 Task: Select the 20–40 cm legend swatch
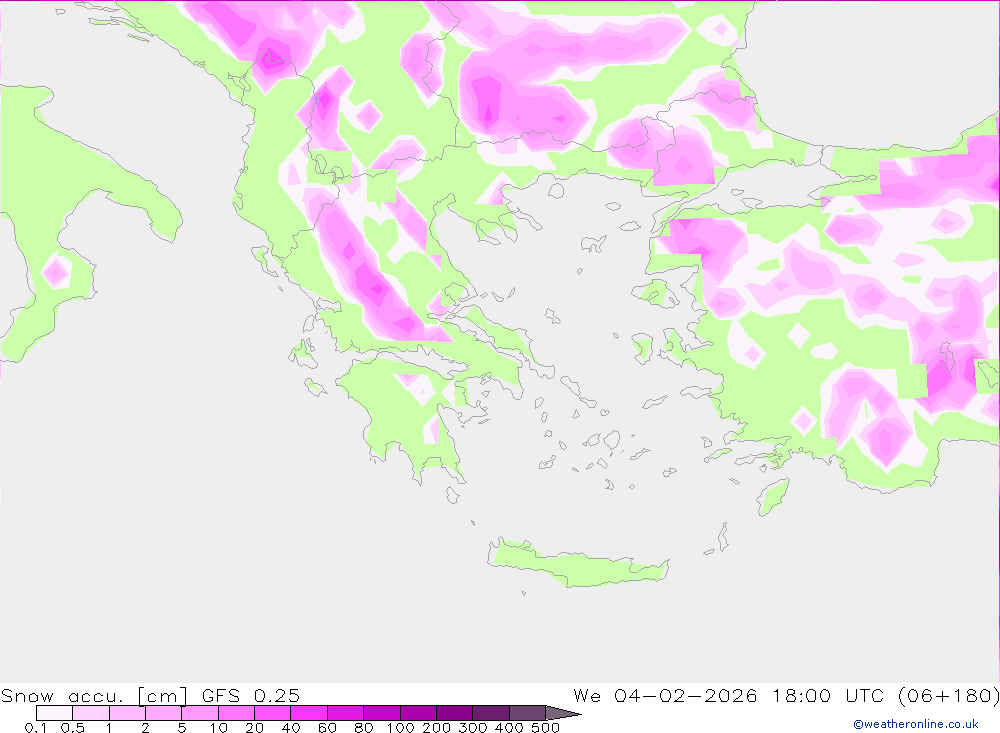click(x=272, y=713)
